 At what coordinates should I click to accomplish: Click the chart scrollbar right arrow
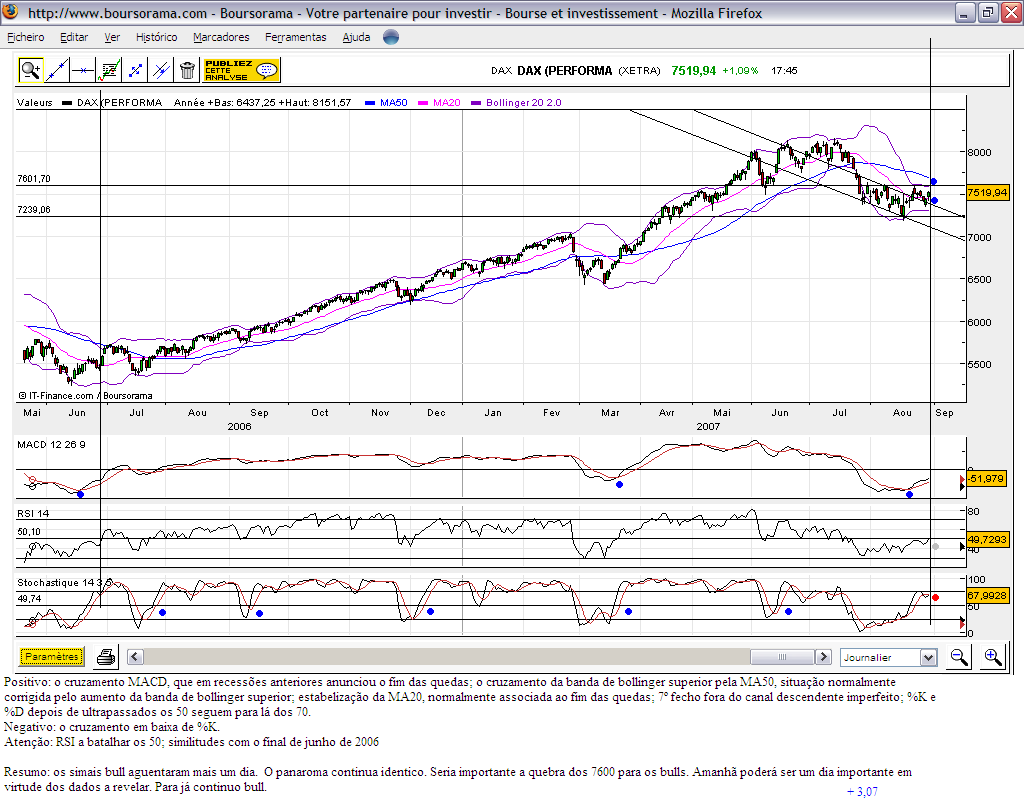(824, 656)
